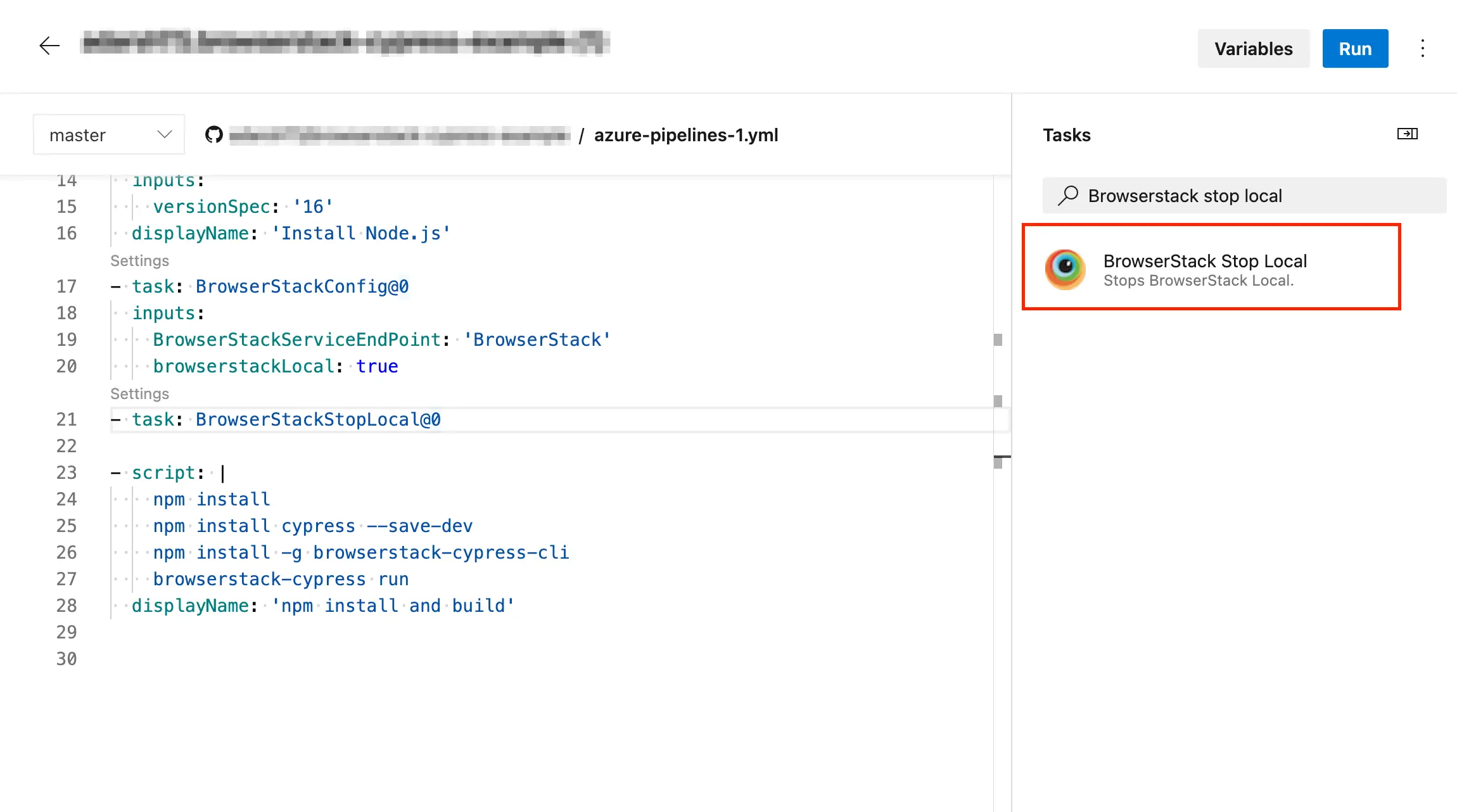The height and width of the screenshot is (812, 1457).
Task: Open the master branch dropdown
Action: point(109,135)
